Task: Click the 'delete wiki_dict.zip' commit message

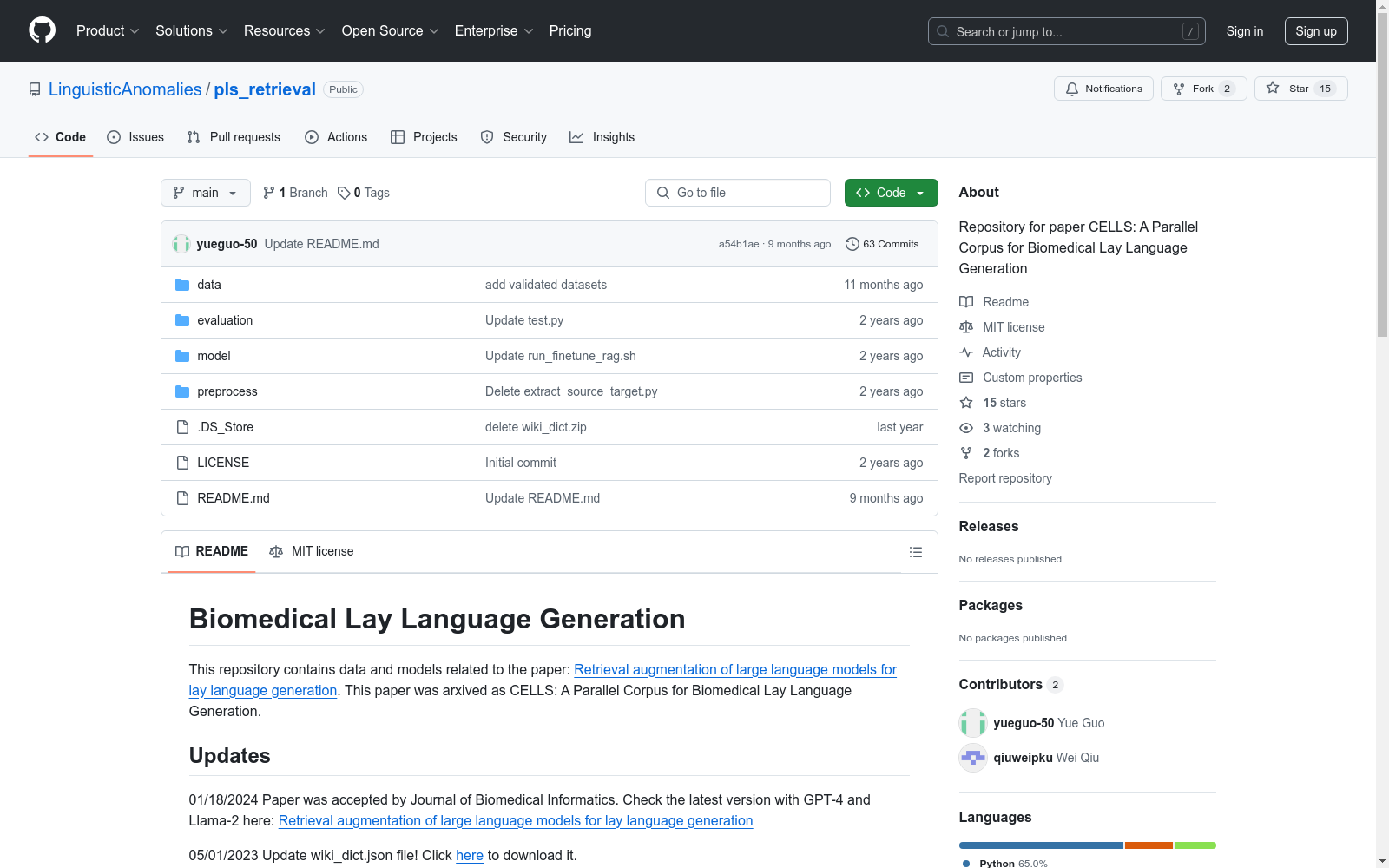Action: pos(536,427)
